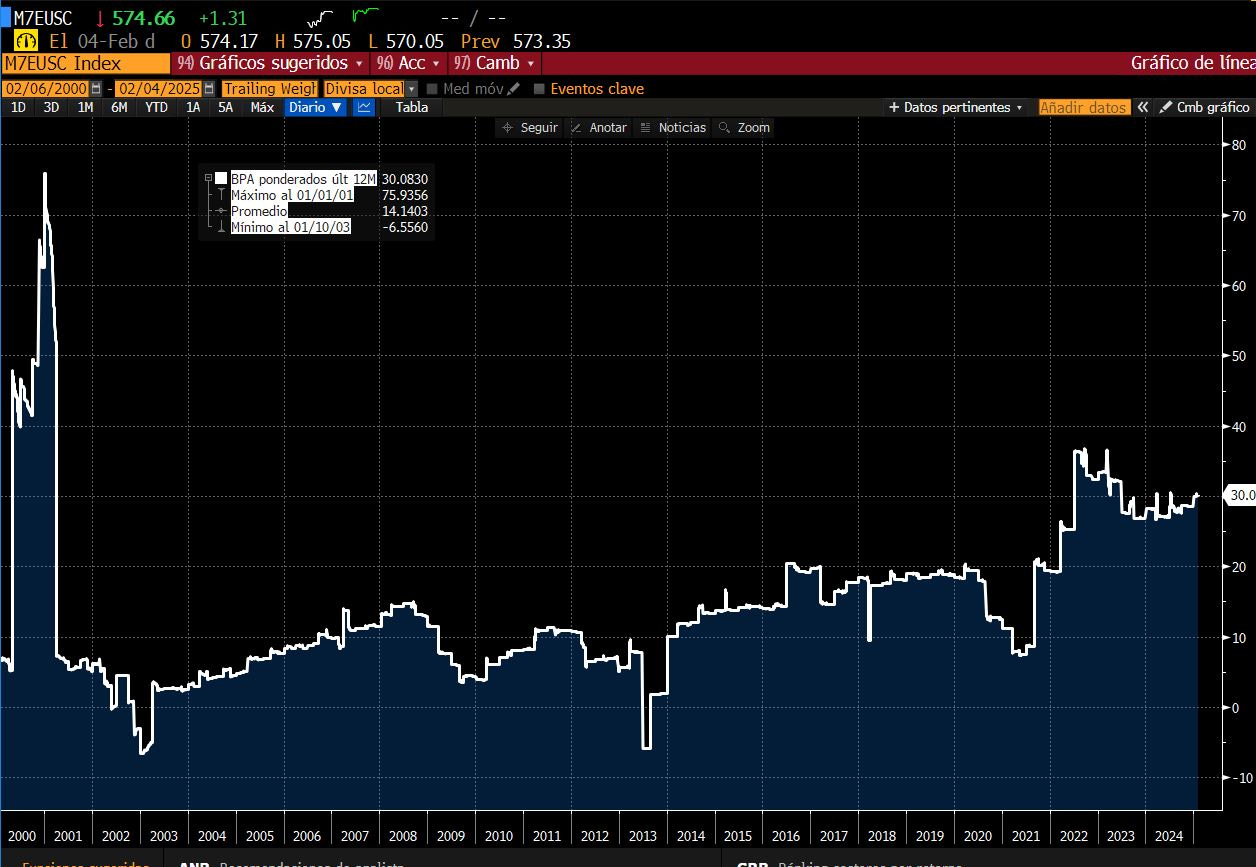Viewport: 1256px width, 867px height.
Task: Click the Mínimo al 01/10/03 legend row
Action: click(292, 227)
